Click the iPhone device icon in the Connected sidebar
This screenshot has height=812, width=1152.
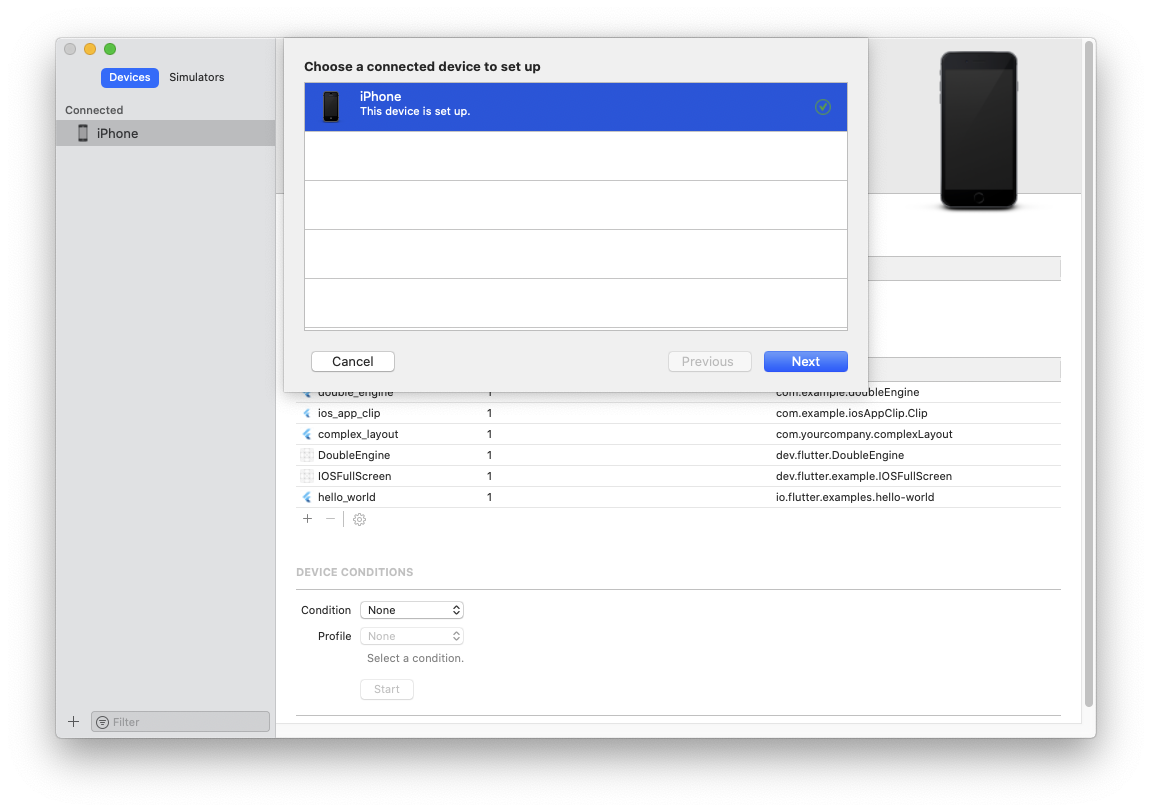[x=82, y=132]
